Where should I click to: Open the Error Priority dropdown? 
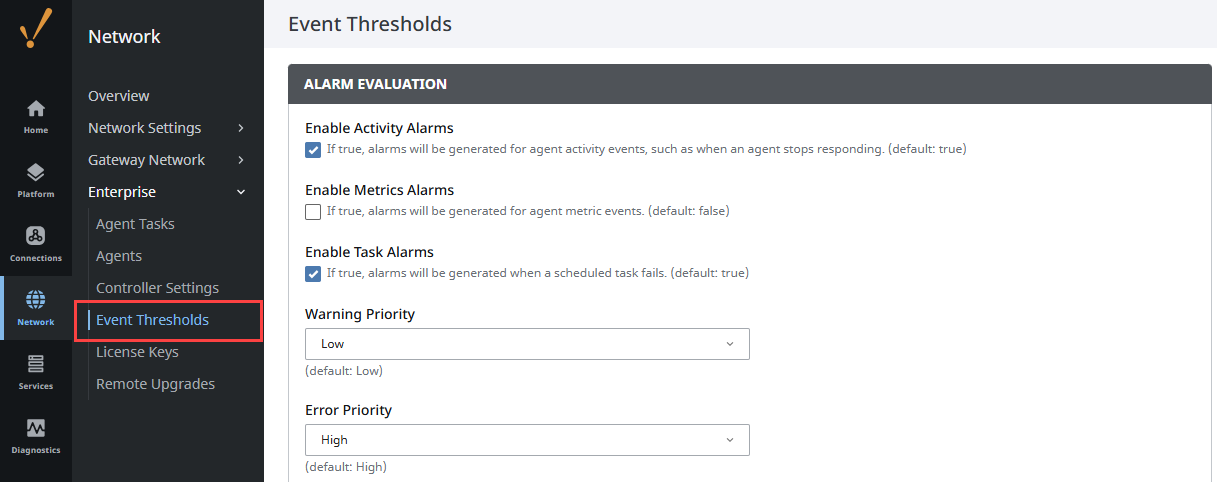coord(527,440)
